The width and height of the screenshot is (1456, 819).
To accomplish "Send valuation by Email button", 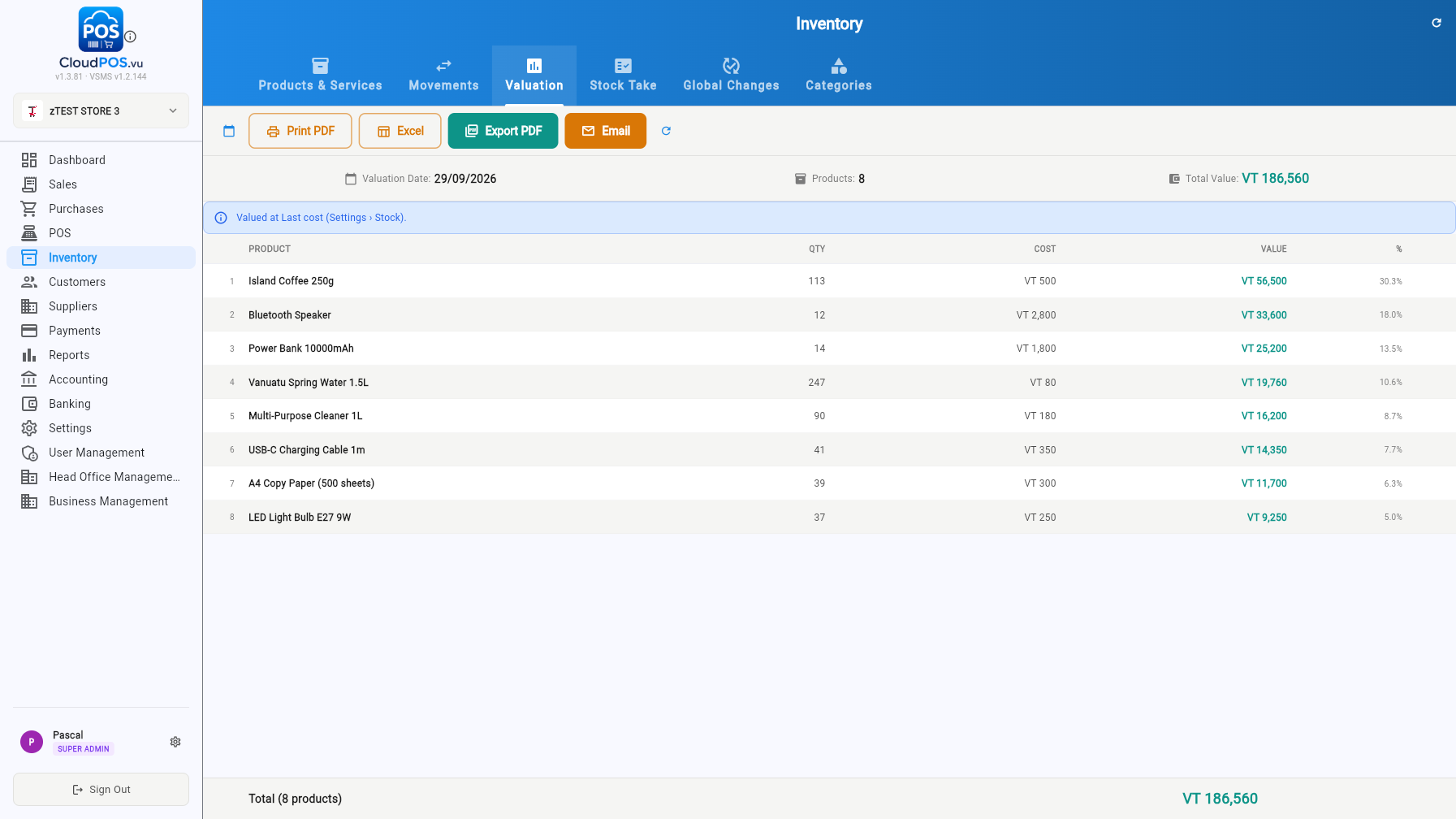I will tap(606, 131).
